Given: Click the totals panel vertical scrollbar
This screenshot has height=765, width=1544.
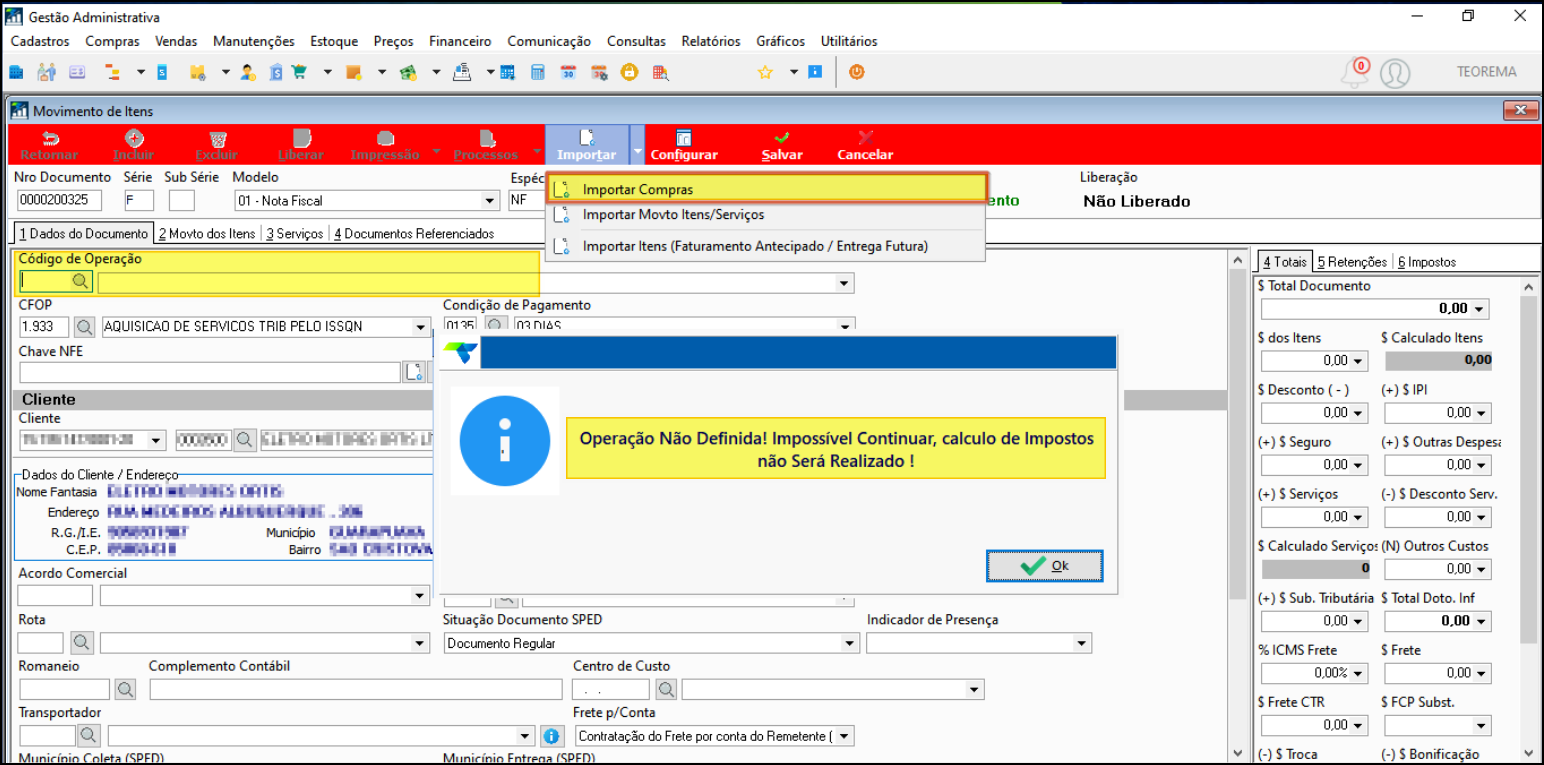Looking at the screenshot, I should click(1527, 518).
